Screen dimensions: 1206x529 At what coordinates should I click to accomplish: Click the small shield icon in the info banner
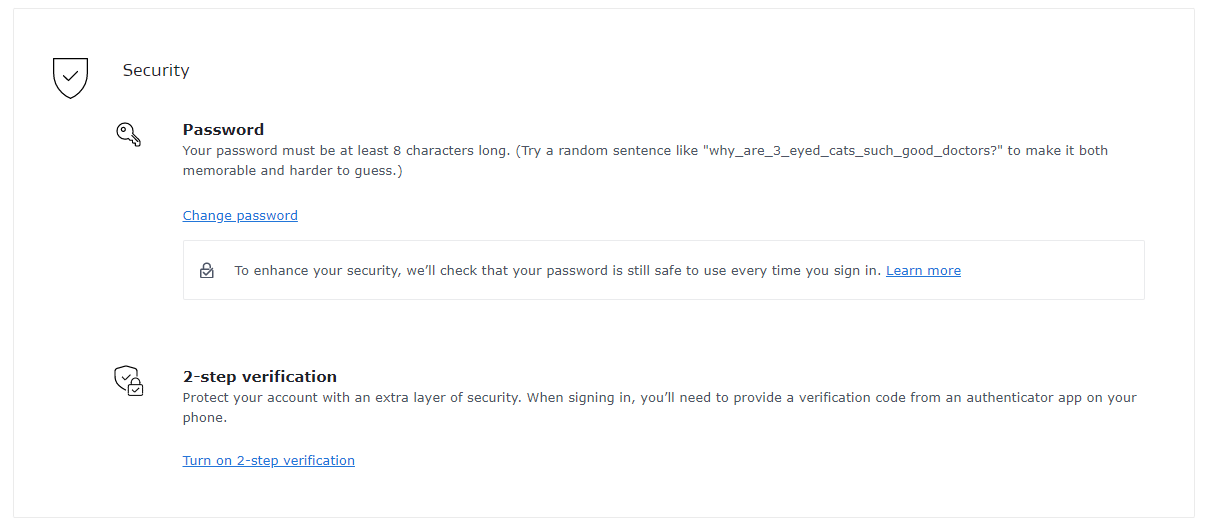pos(207,271)
